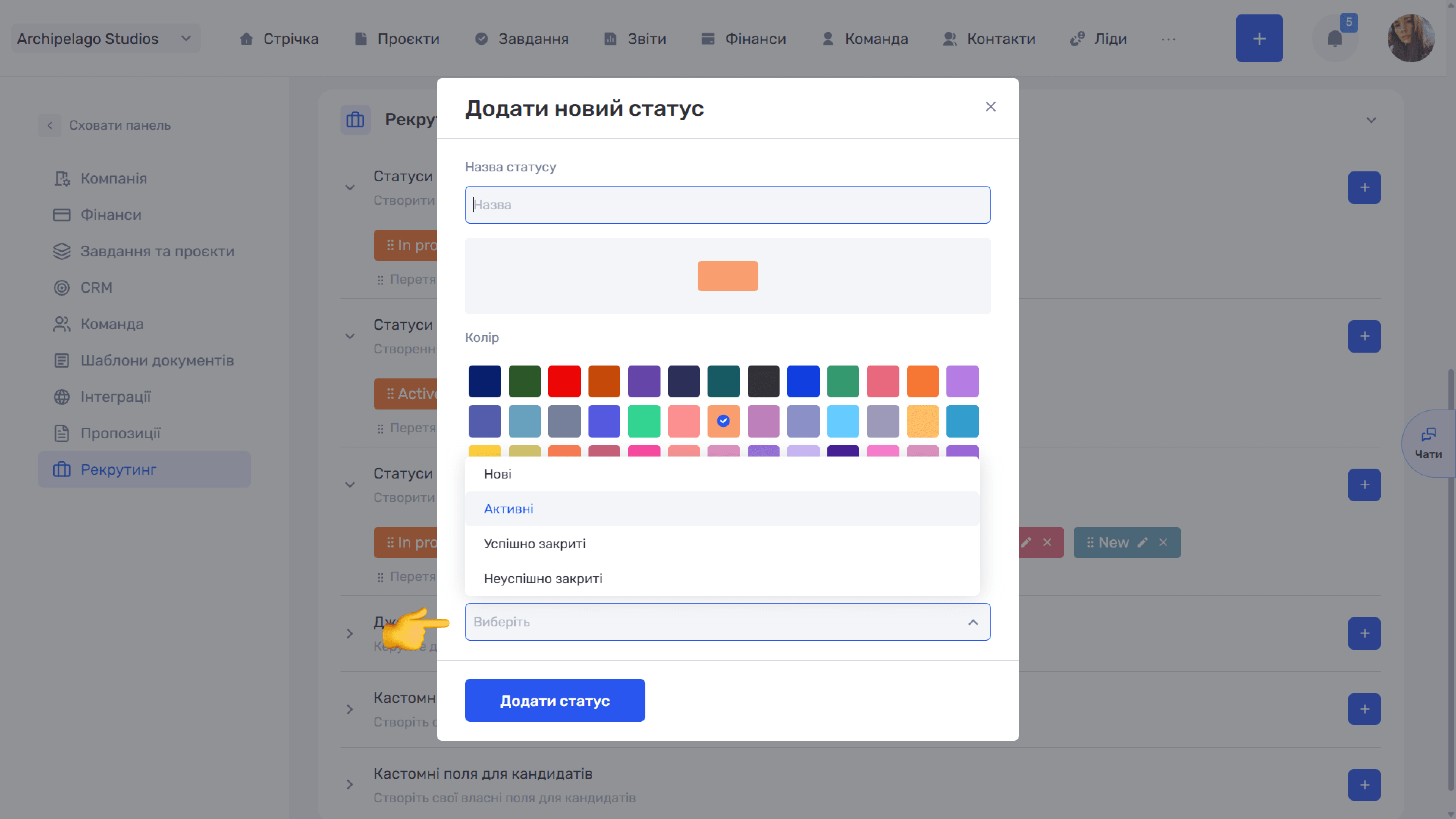Choose Нові from the dropdown list
The height and width of the screenshot is (819, 1456).
(722, 474)
